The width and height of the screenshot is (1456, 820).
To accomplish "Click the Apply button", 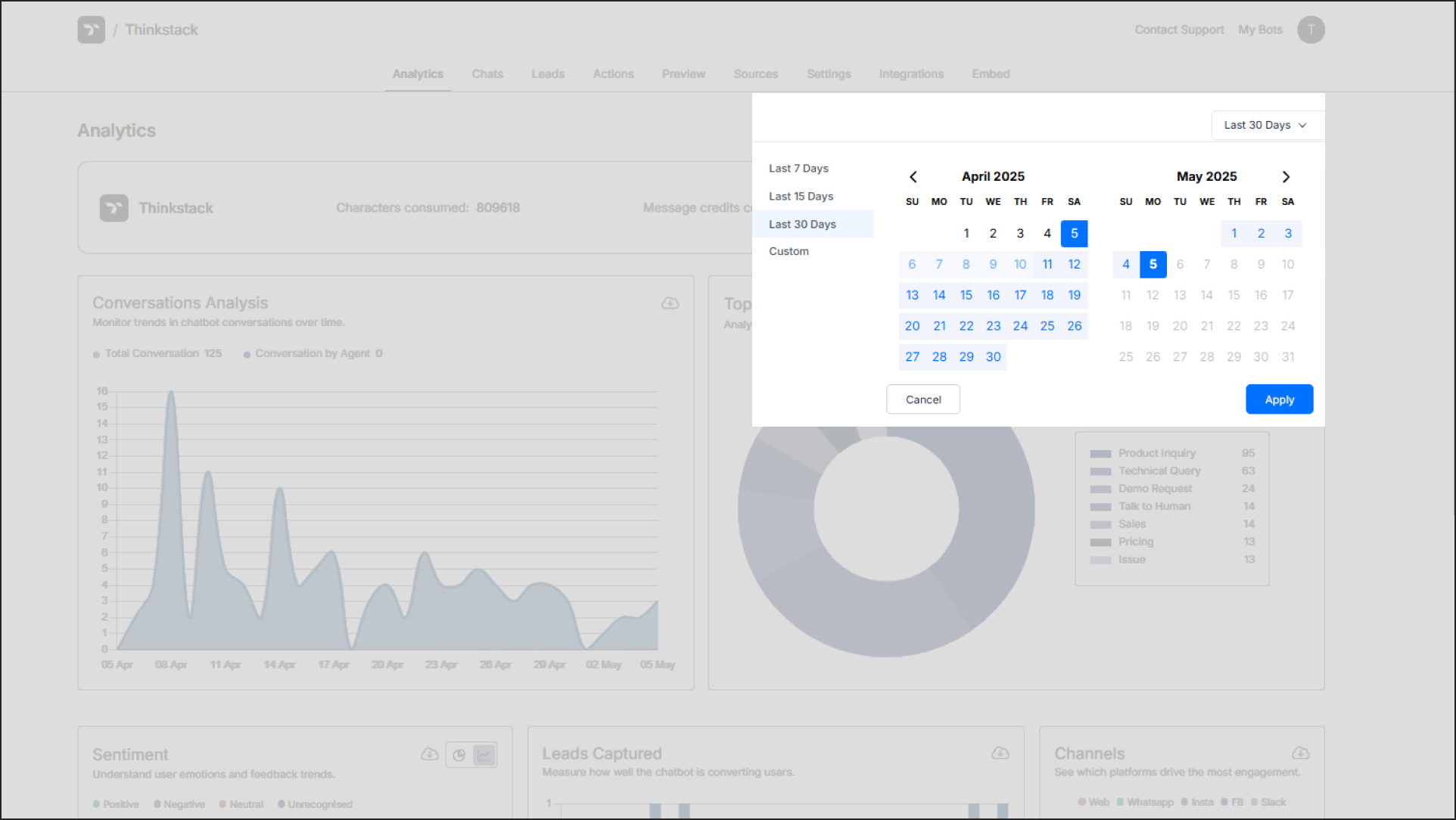I will coord(1279,399).
